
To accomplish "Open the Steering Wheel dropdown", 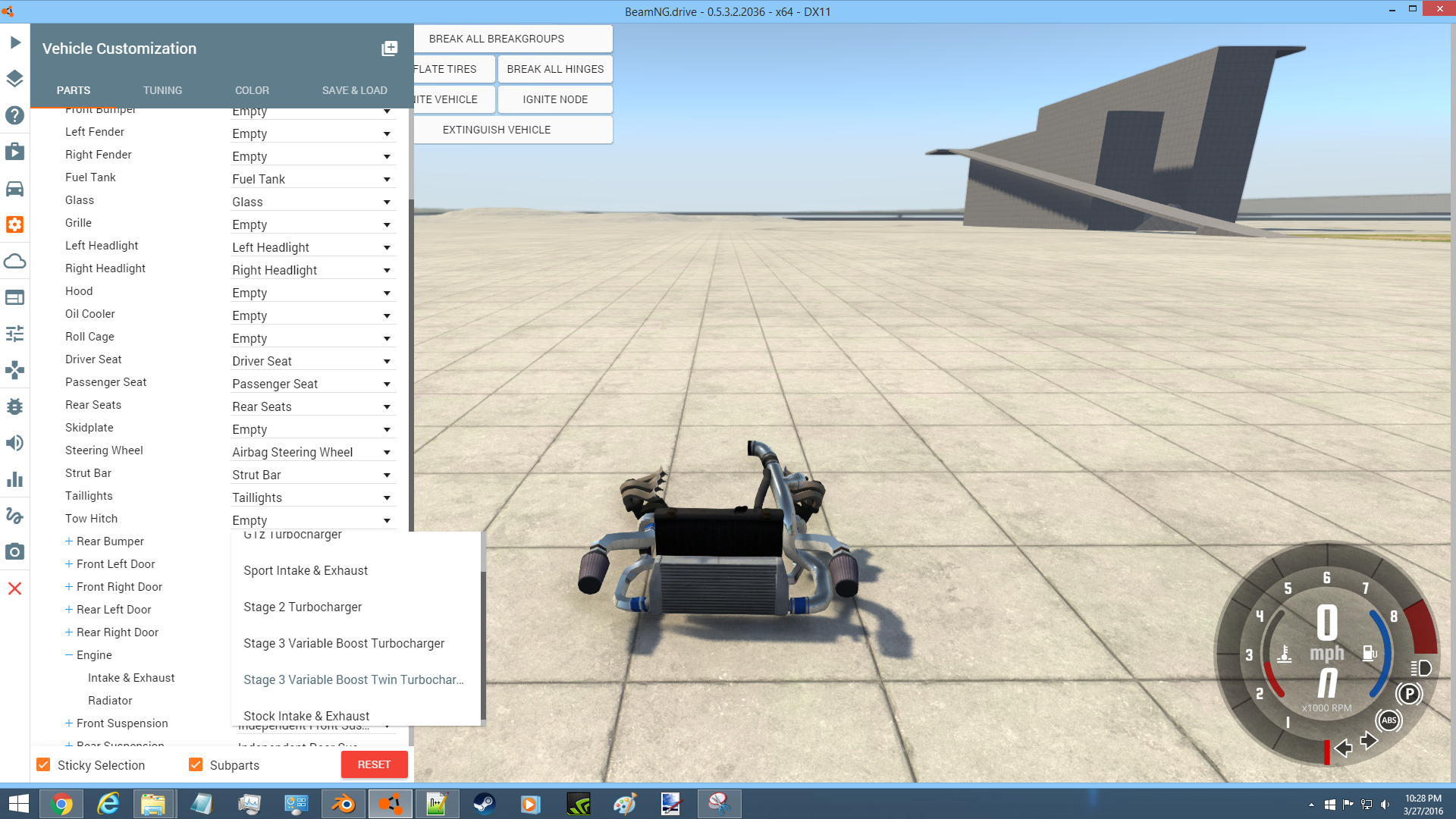I will pos(312,452).
